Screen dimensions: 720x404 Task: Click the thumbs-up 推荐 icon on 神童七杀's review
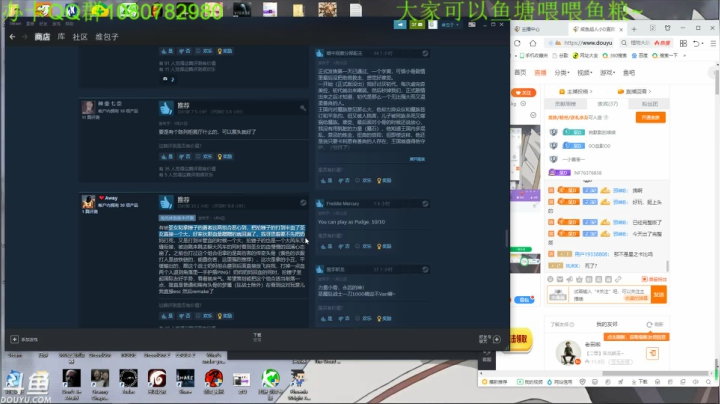(x=166, y=108)
